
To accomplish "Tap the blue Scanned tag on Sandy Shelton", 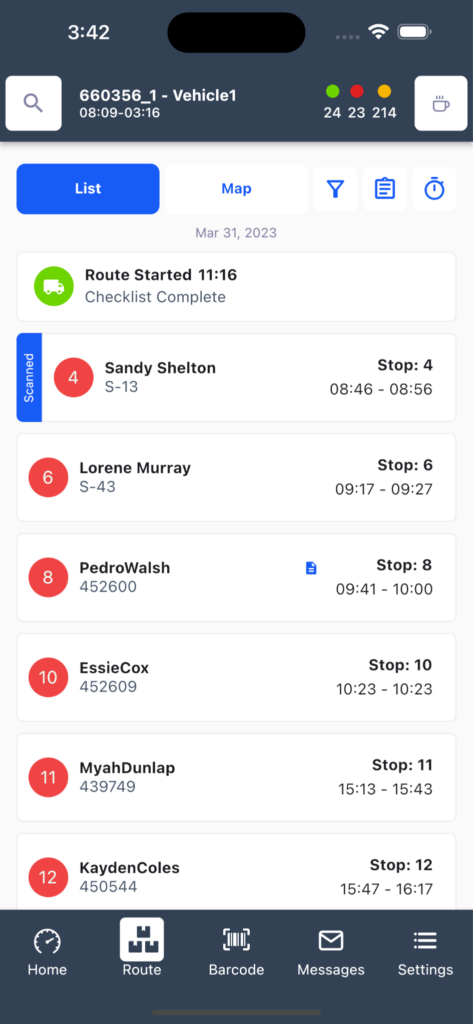I will click(29, 377).
